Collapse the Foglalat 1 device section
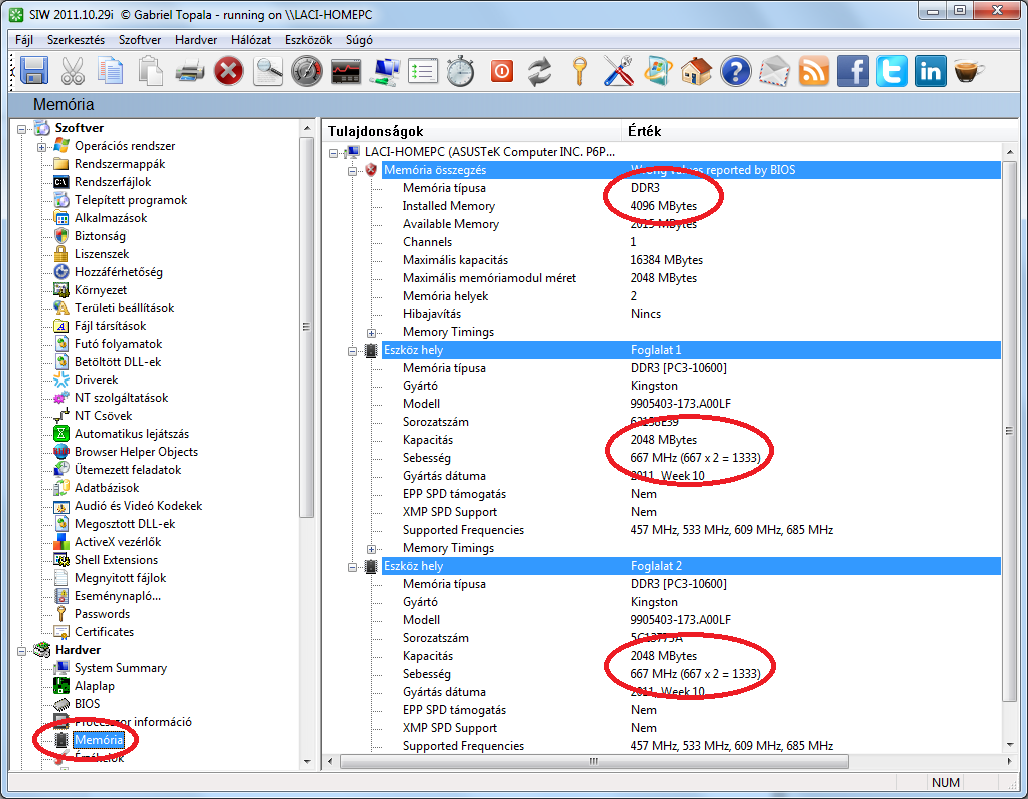This screenshot has width=1028, height=799. coord(353,351)
